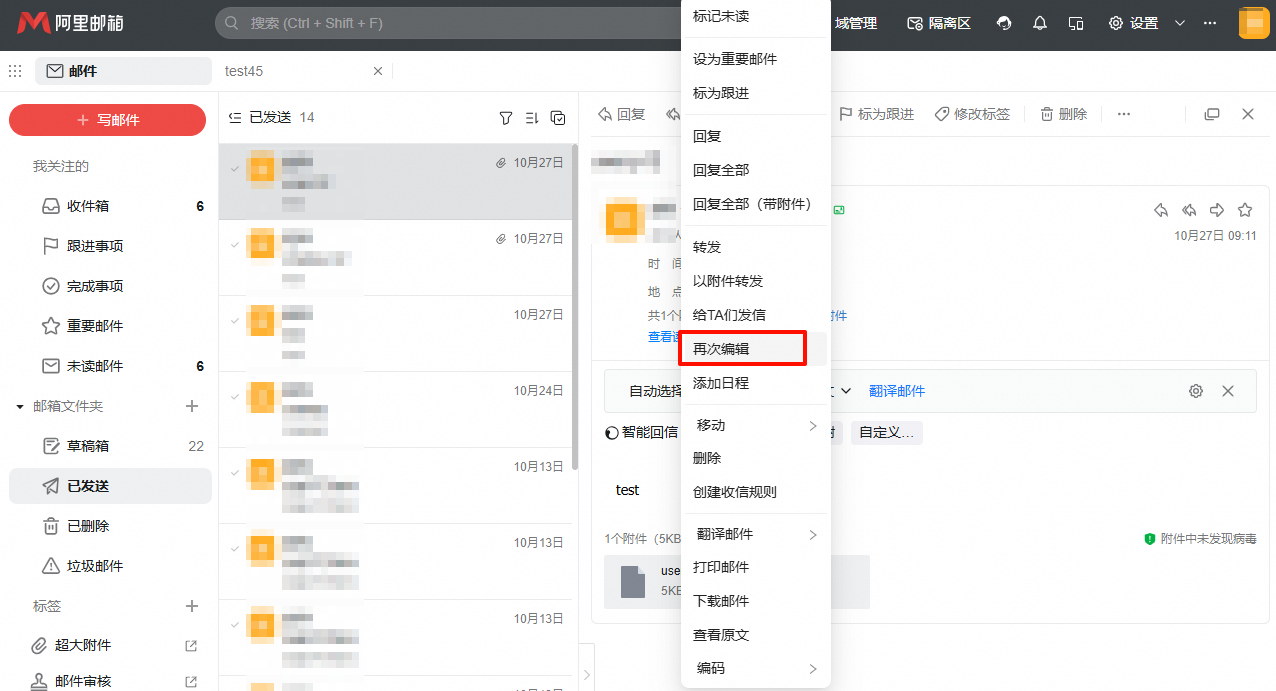Click toolbar 标为跟进 button

click(876, 114)
